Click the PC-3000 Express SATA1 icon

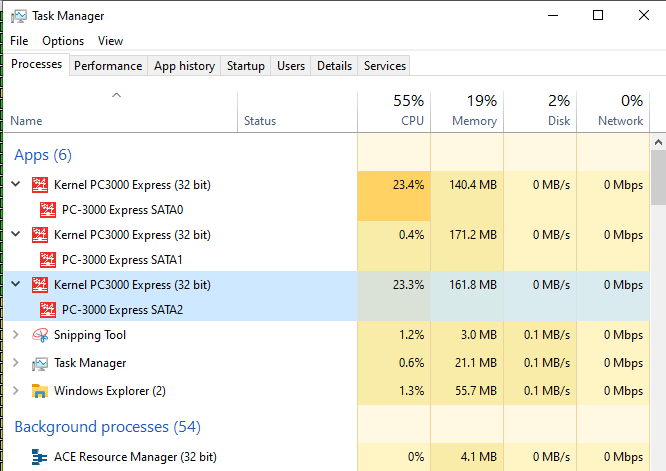(48, 260)
